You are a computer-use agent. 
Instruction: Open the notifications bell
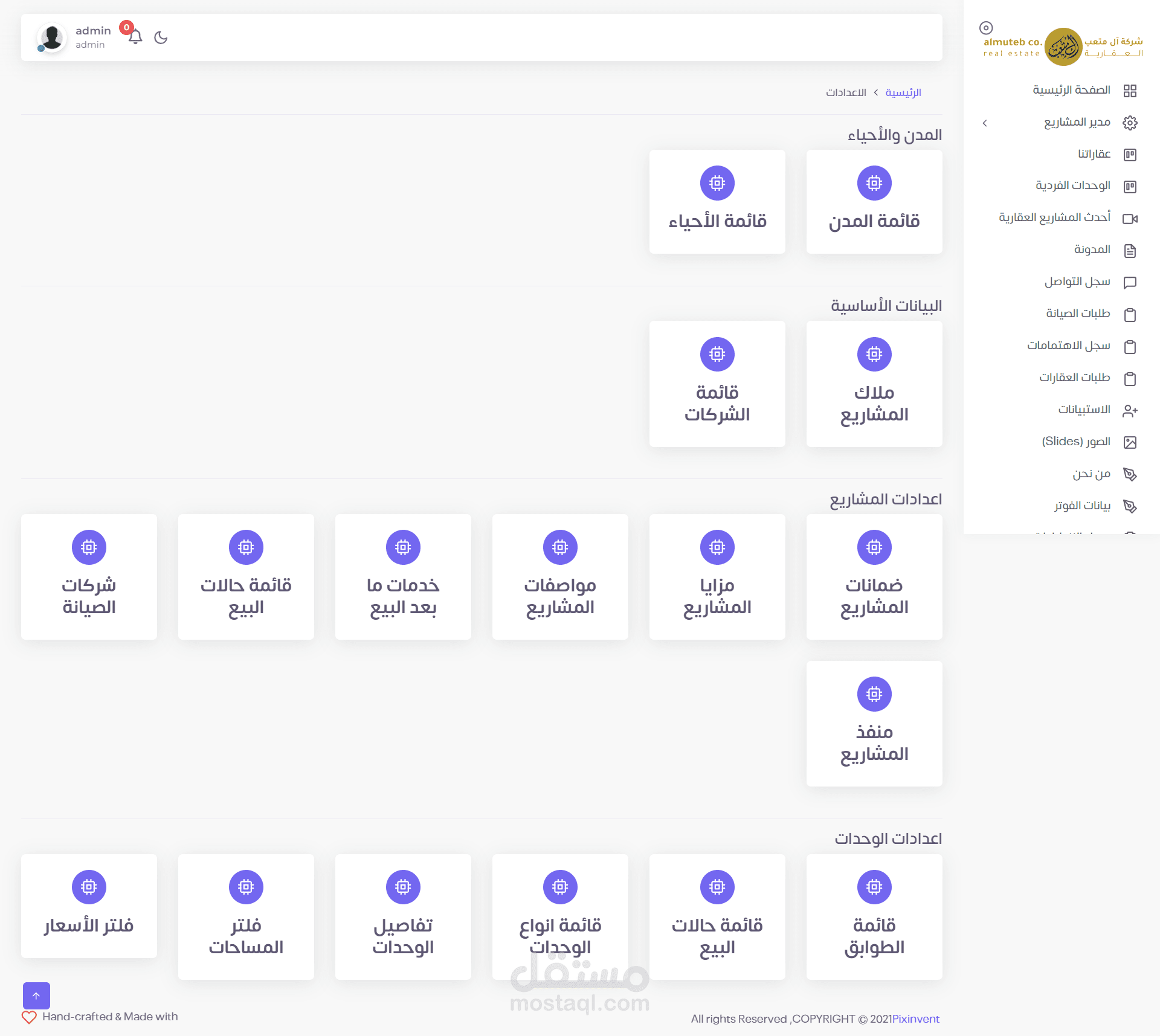coord(135,37)
